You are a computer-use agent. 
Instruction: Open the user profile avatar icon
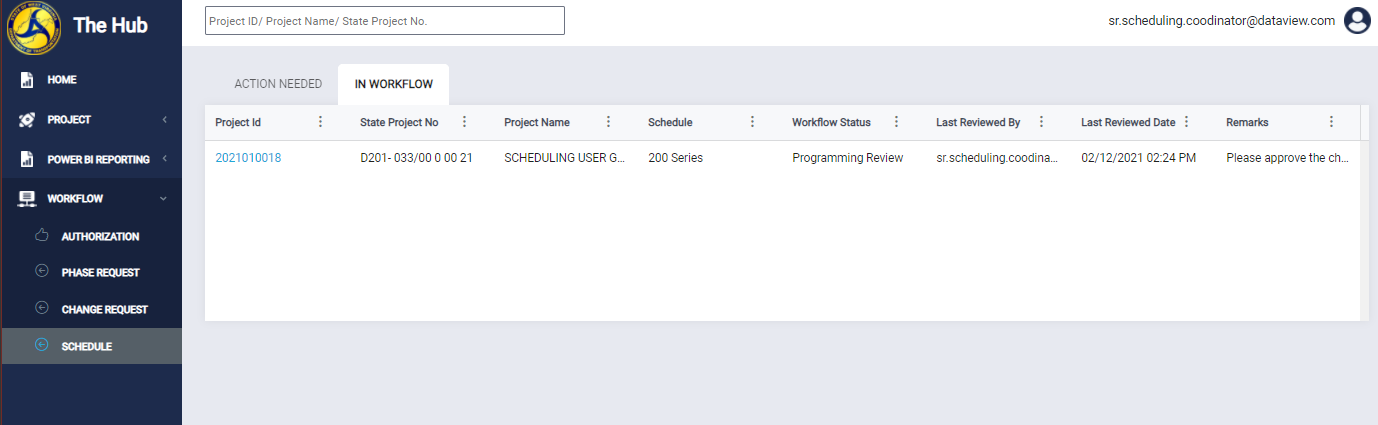point(1357,21)
